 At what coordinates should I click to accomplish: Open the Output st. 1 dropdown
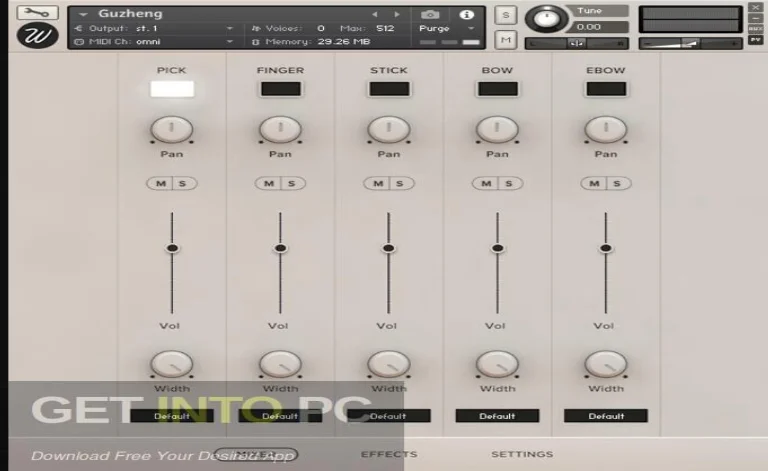[x=154, y=28]
